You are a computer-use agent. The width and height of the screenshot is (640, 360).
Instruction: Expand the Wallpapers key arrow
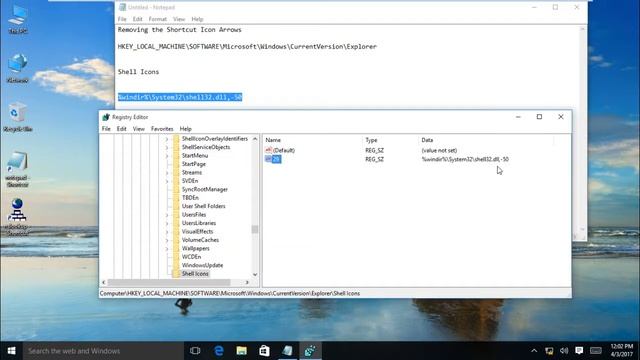[167, 249]
